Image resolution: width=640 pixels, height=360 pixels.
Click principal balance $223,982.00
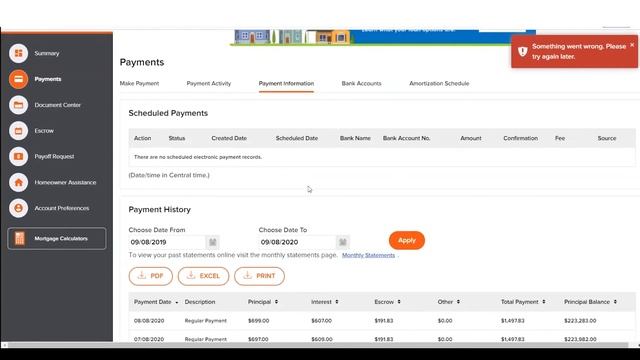point(580,339)
